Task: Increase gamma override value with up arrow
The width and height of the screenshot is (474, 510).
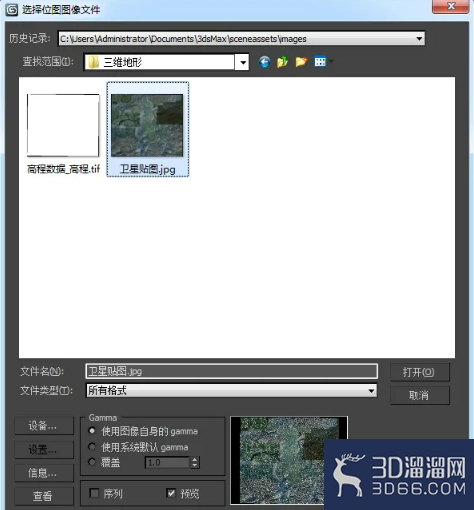Action: [x=195, y=459]
